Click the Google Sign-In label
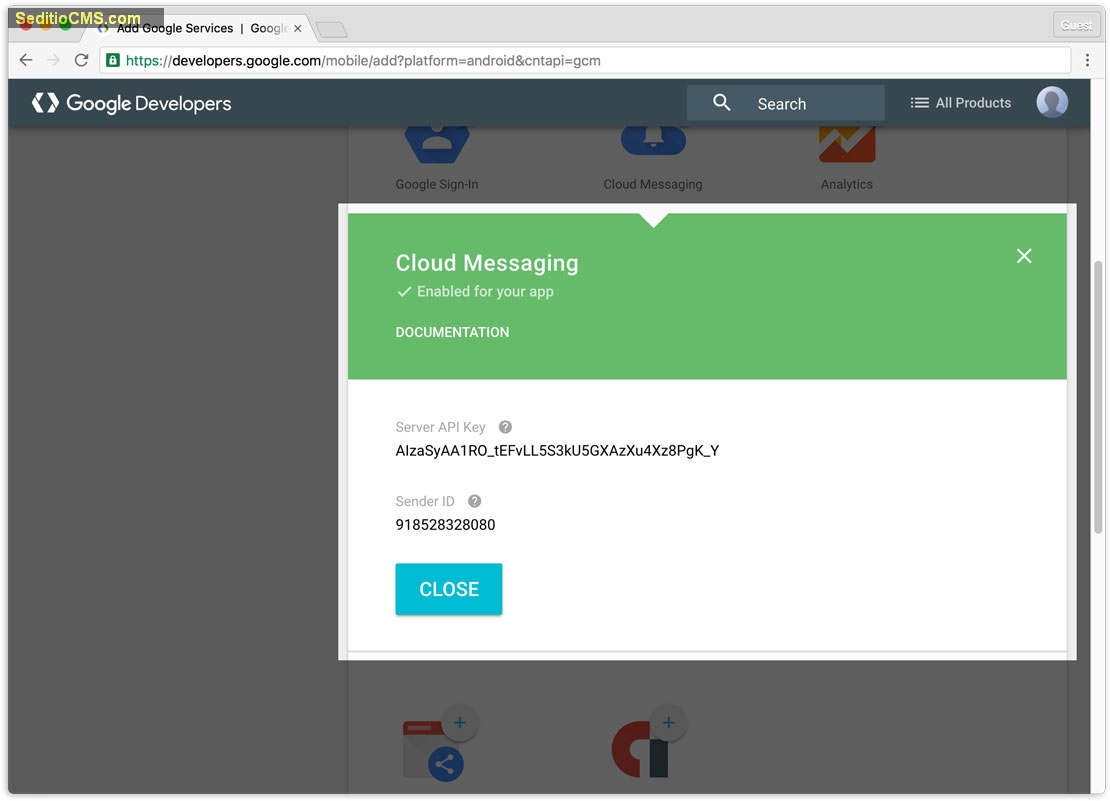The width and height of the screenshot is (1110, 801). click(x=437, y=184)
